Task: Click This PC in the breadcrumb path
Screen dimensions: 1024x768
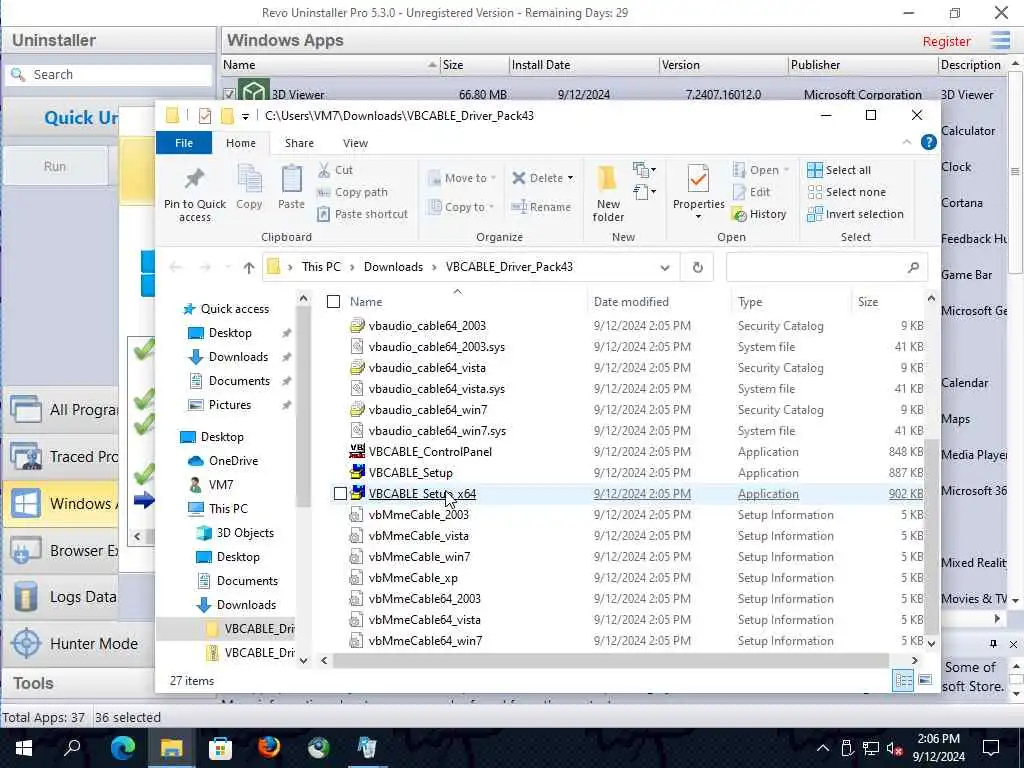Action: 321,267
